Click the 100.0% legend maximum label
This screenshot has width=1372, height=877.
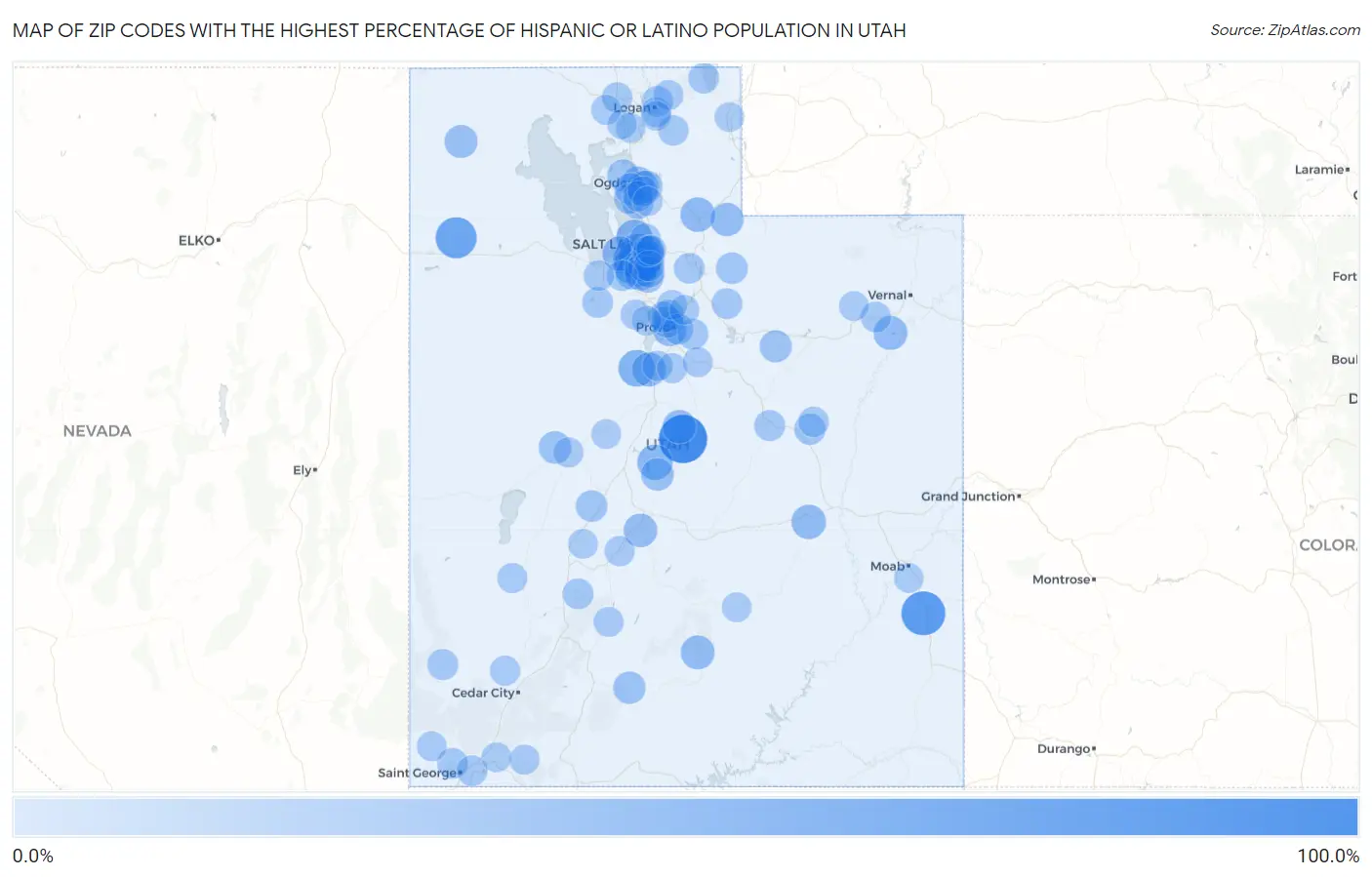[x=1328, y=856]
